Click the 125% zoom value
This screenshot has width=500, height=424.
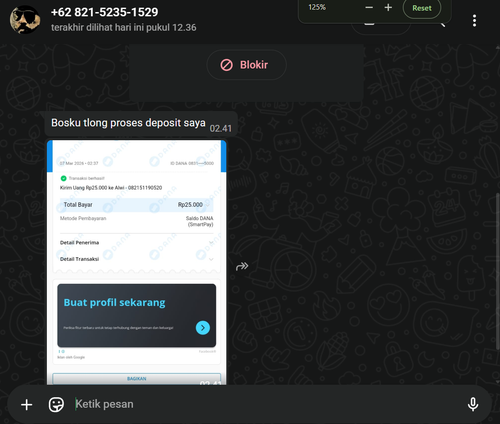(x=317, y=7)
